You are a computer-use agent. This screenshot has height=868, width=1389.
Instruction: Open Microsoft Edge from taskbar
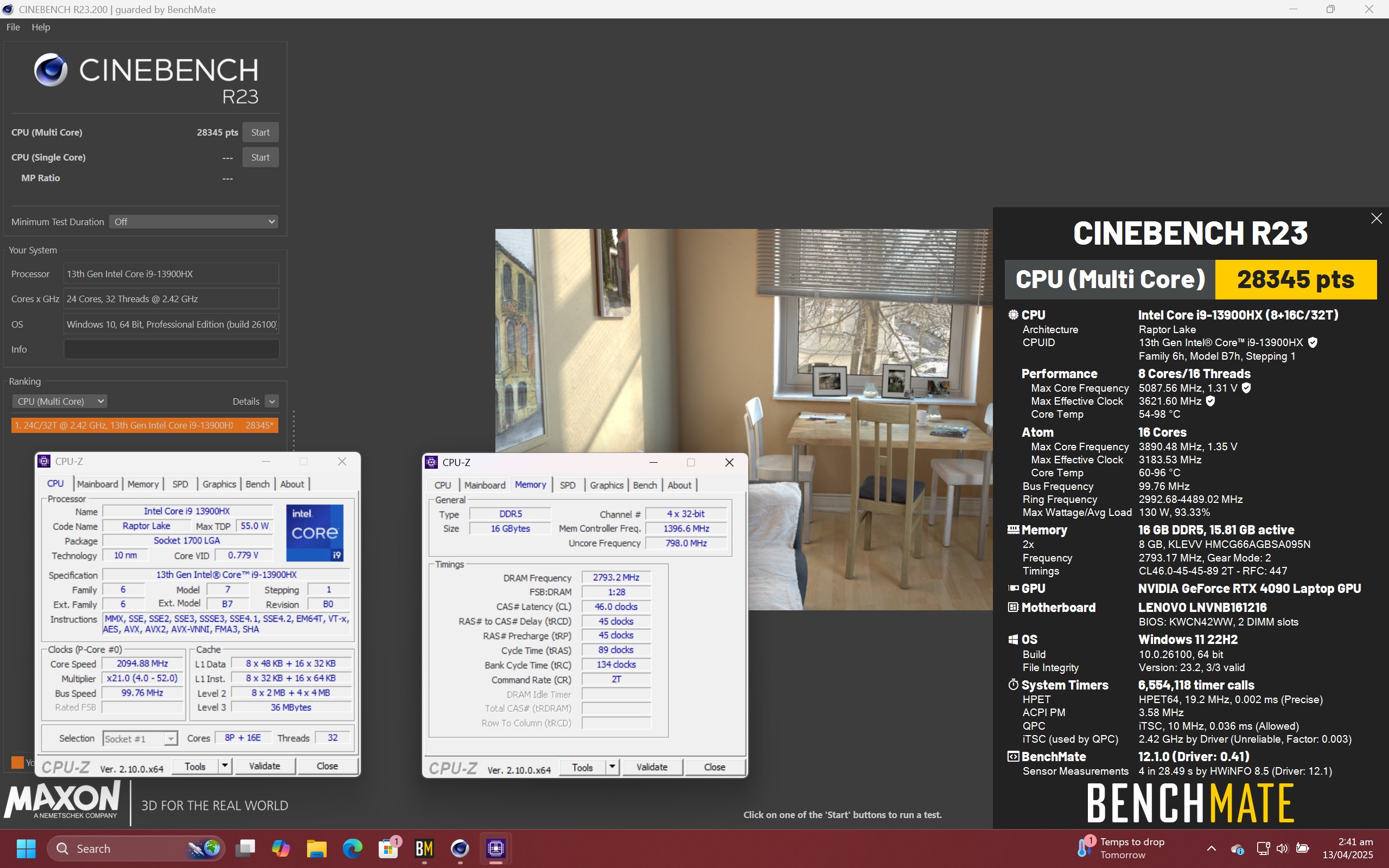point(353,848)
